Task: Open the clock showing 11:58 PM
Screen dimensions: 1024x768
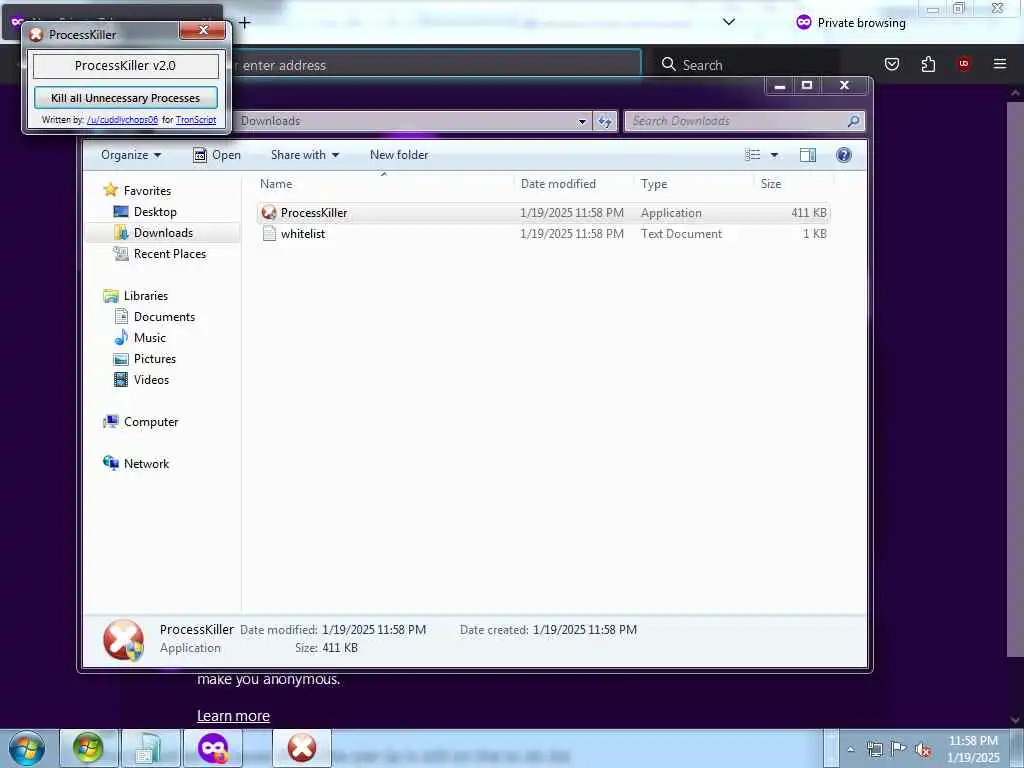Action: 973,749
